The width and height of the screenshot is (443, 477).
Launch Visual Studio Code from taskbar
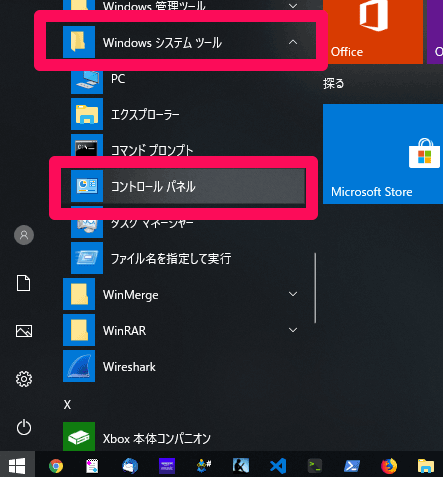pos(278,466)
